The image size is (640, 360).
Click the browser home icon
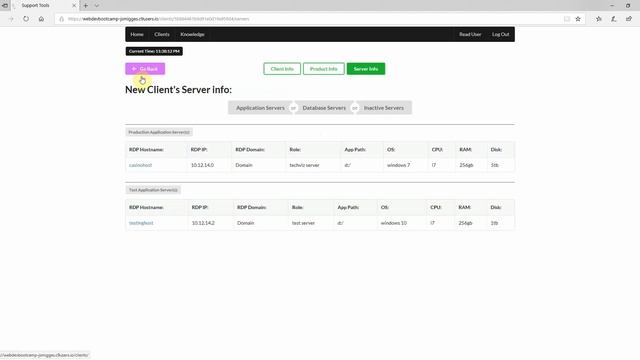[x=41, y=19]
